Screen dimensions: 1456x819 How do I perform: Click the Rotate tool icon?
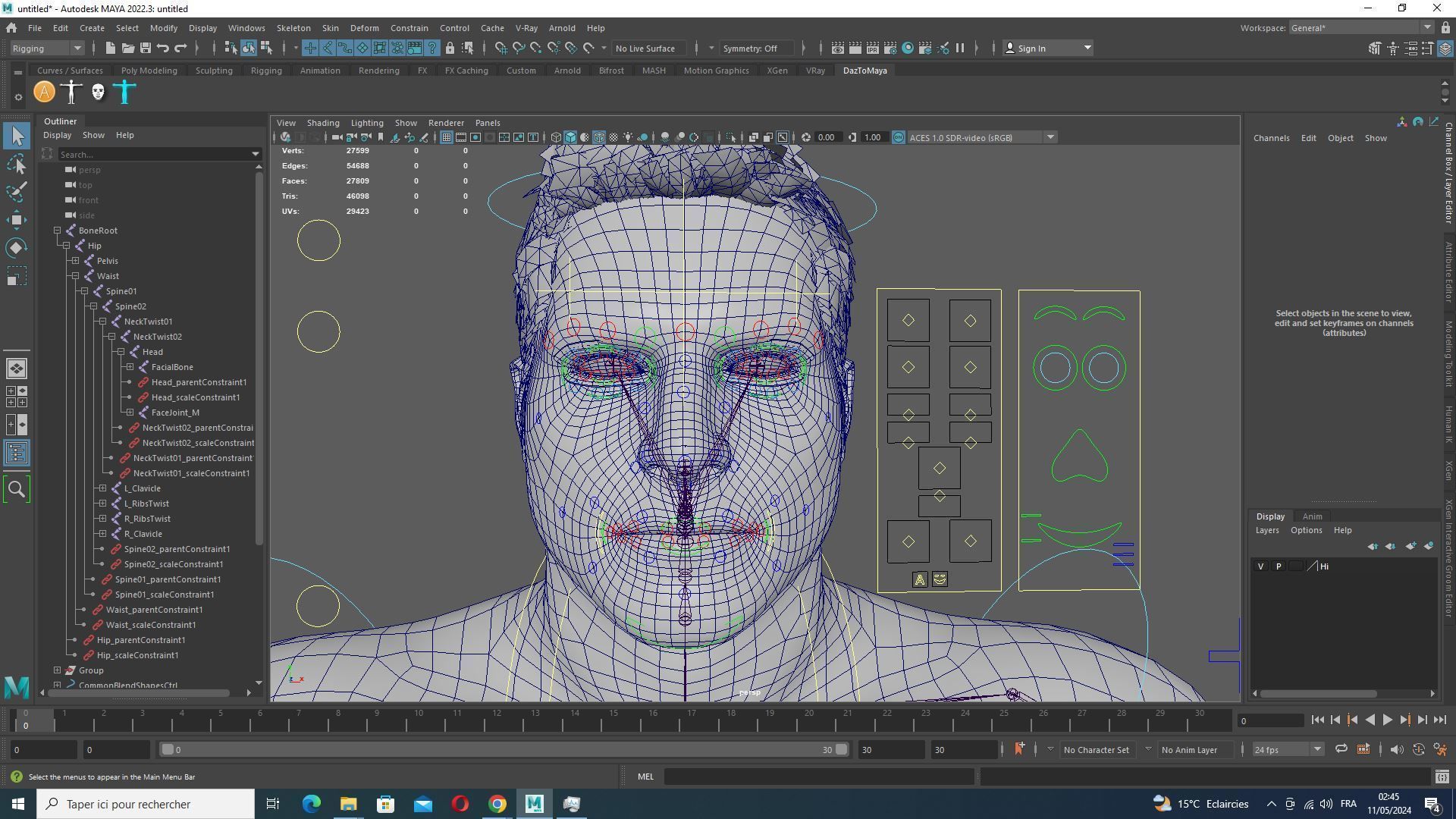[17, 248]
